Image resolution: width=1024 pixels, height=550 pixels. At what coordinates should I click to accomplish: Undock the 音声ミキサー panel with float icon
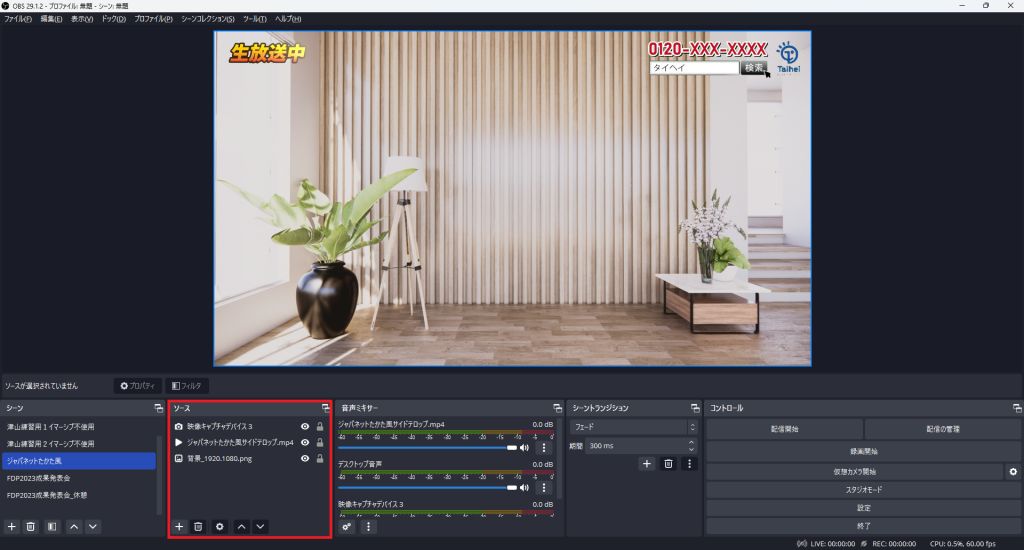(x=558, y=408)
